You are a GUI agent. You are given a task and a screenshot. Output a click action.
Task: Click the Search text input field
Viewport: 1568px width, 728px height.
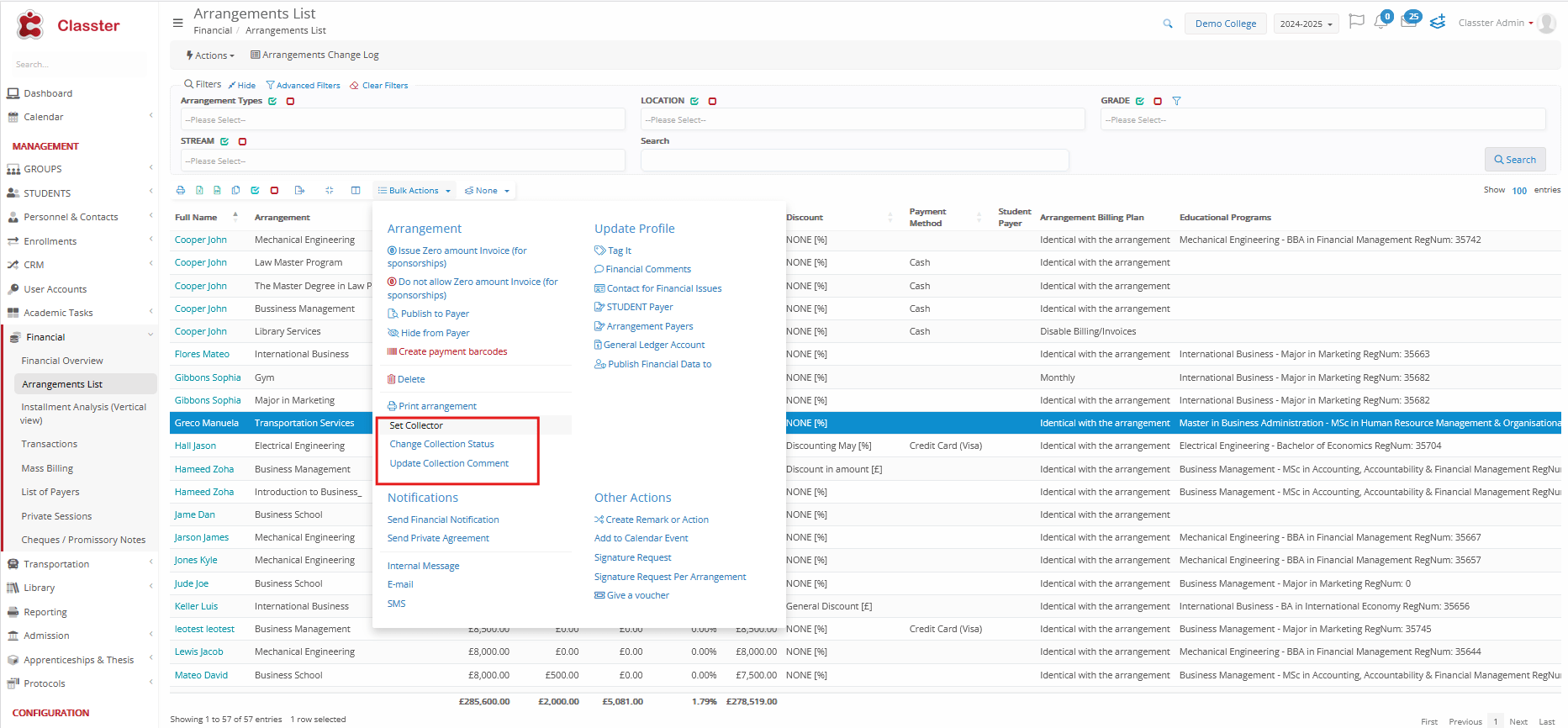pyautogui.click(x=854, y=160)
